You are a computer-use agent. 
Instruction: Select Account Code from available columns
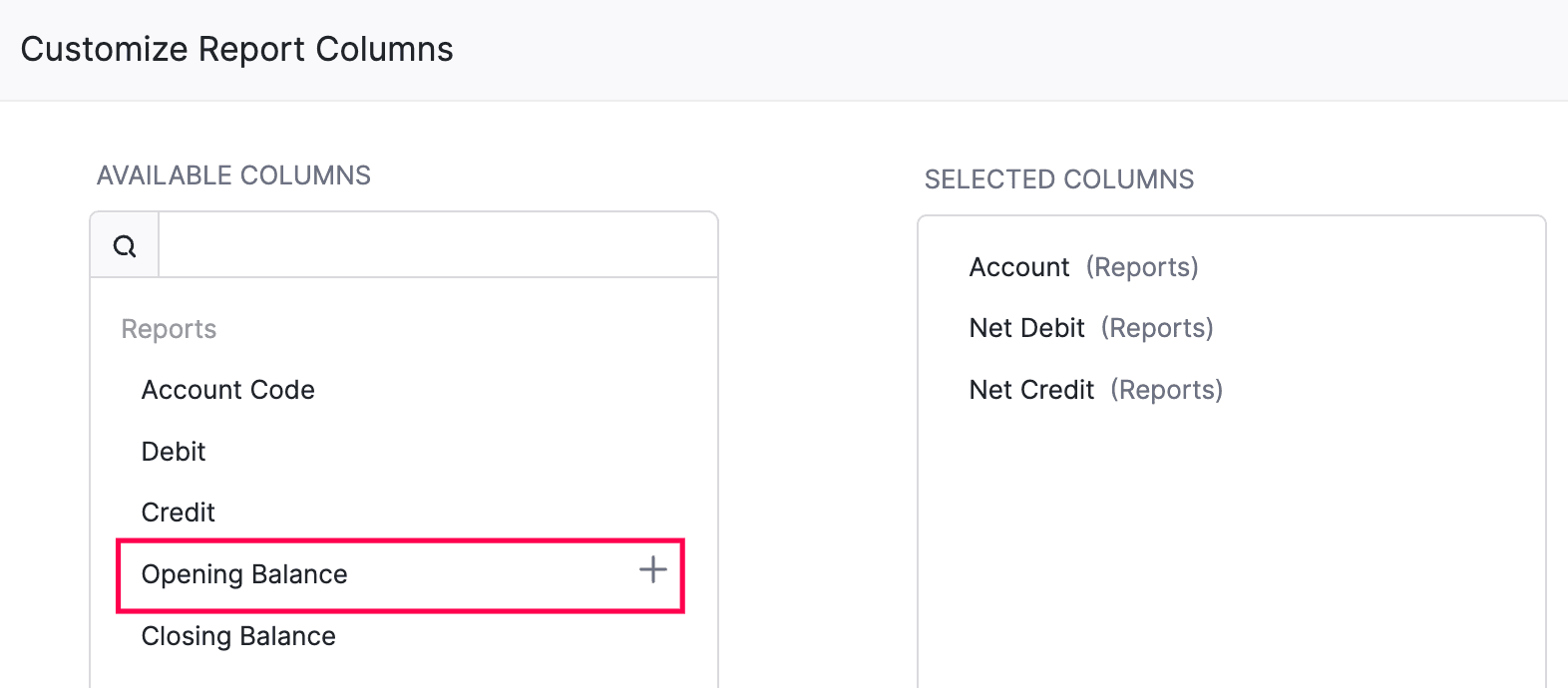227,389
